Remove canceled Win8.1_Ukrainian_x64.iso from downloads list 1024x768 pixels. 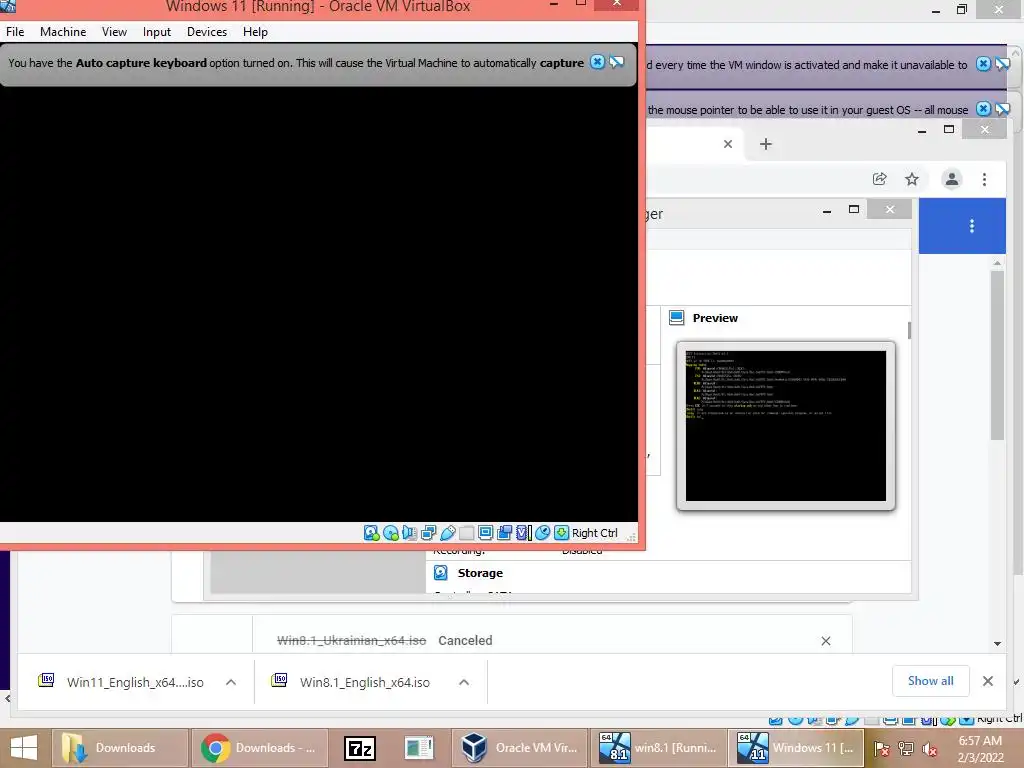pos(825,641)
